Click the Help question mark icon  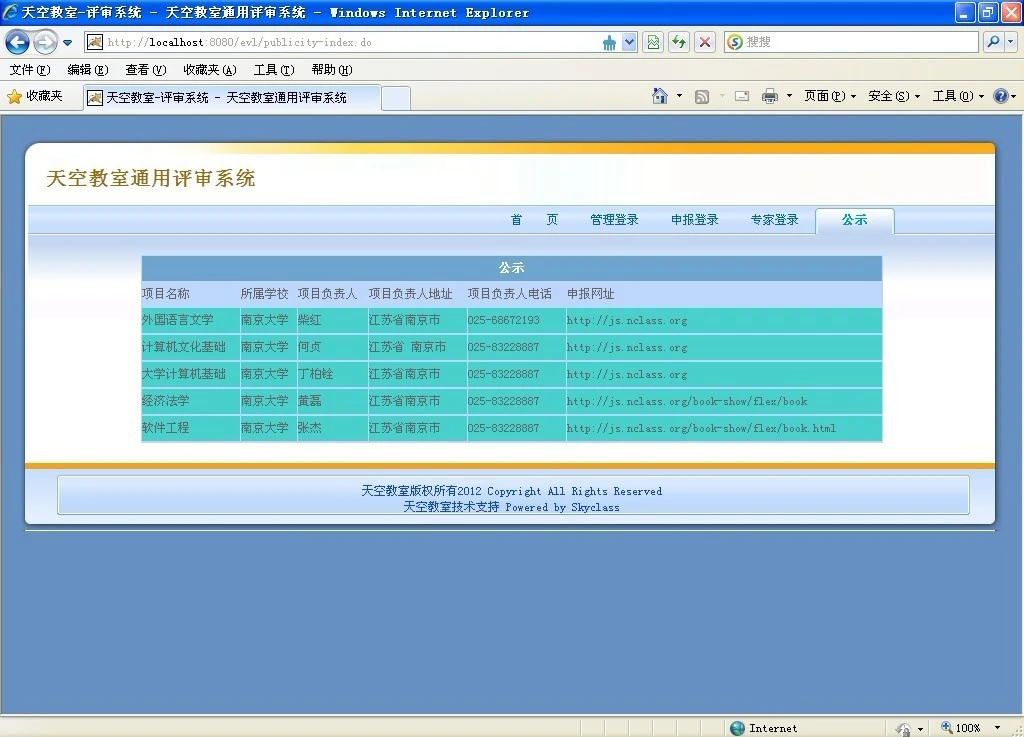pyautogui.click(x=1000, y=97)
